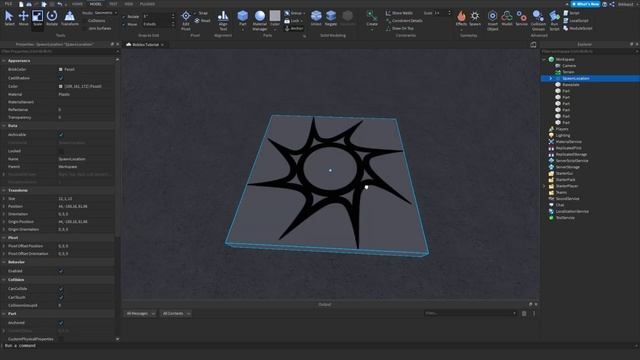Screen dimensions: 640x360
Task: Insert a ModuleScript from Advanced section
Action: [x=578, y=29]
